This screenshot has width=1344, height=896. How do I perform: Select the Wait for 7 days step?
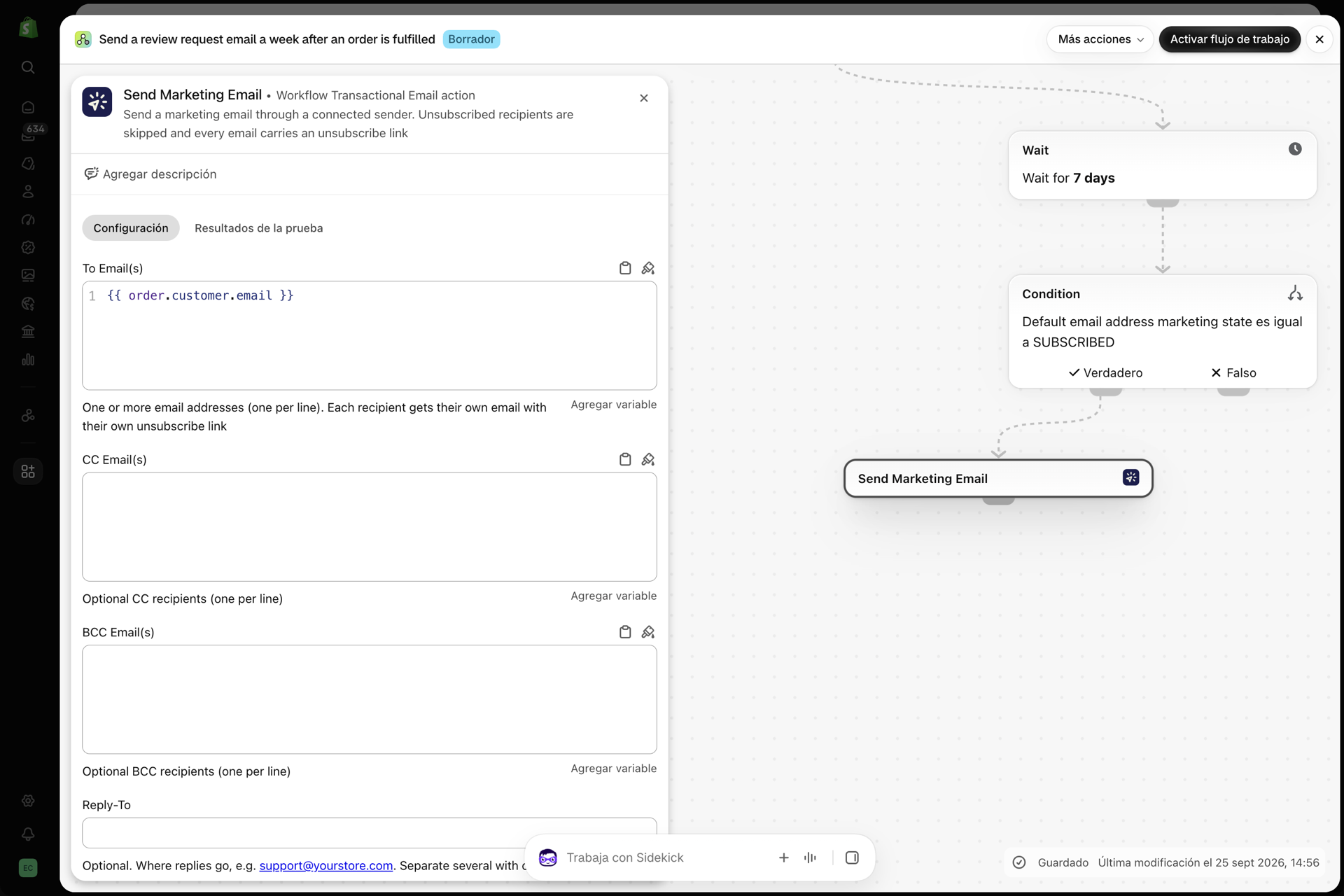(1162, 165)
